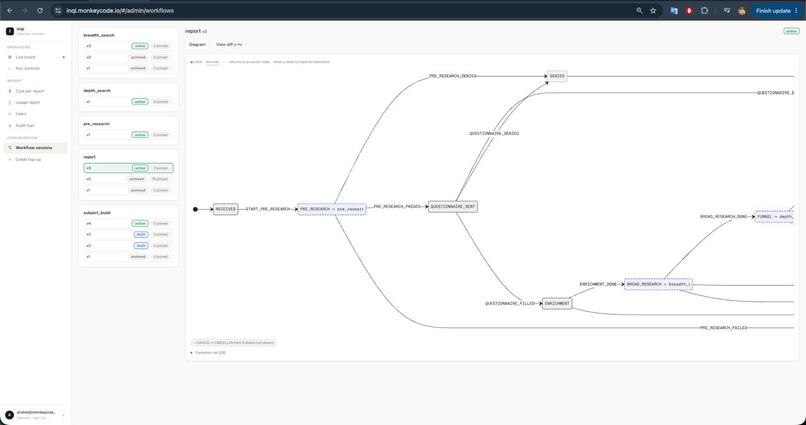This screenshot has width=806, height=425.
Task: Click the user avatar at sidebar bottom
Action: pyautogui.click(x=9, y=415)
